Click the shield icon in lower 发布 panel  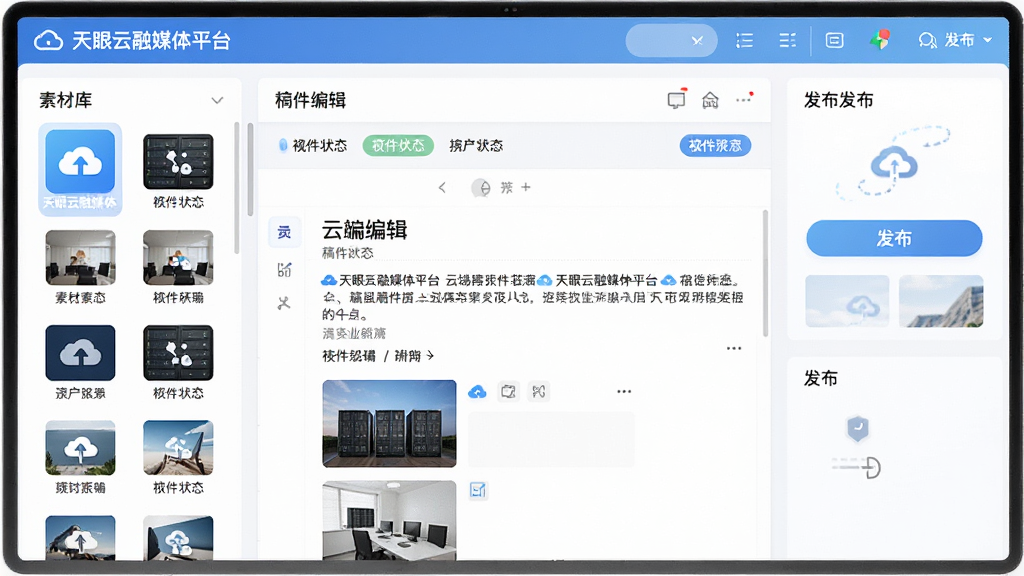pyautogui.click(x=857, y=428)
